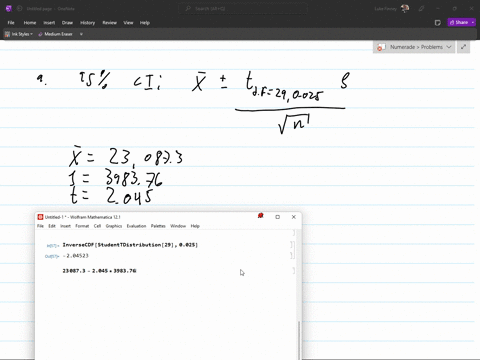480x360 pixels.
Task: Click the back arrow in OneNote title bar
Action: point(19,9)
